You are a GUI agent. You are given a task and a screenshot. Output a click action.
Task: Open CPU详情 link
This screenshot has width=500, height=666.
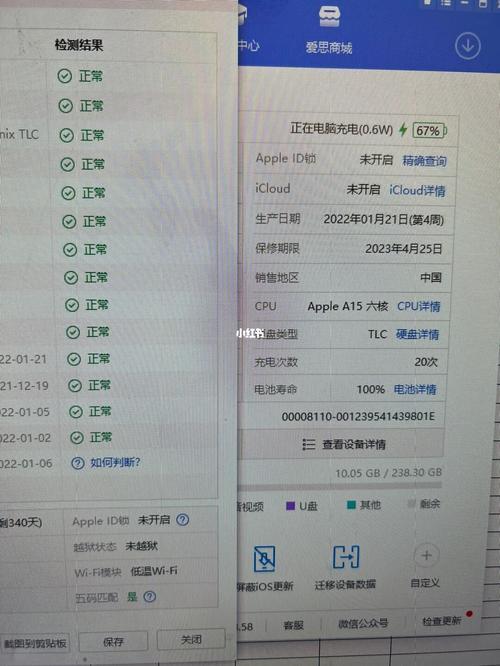point(418,306)
